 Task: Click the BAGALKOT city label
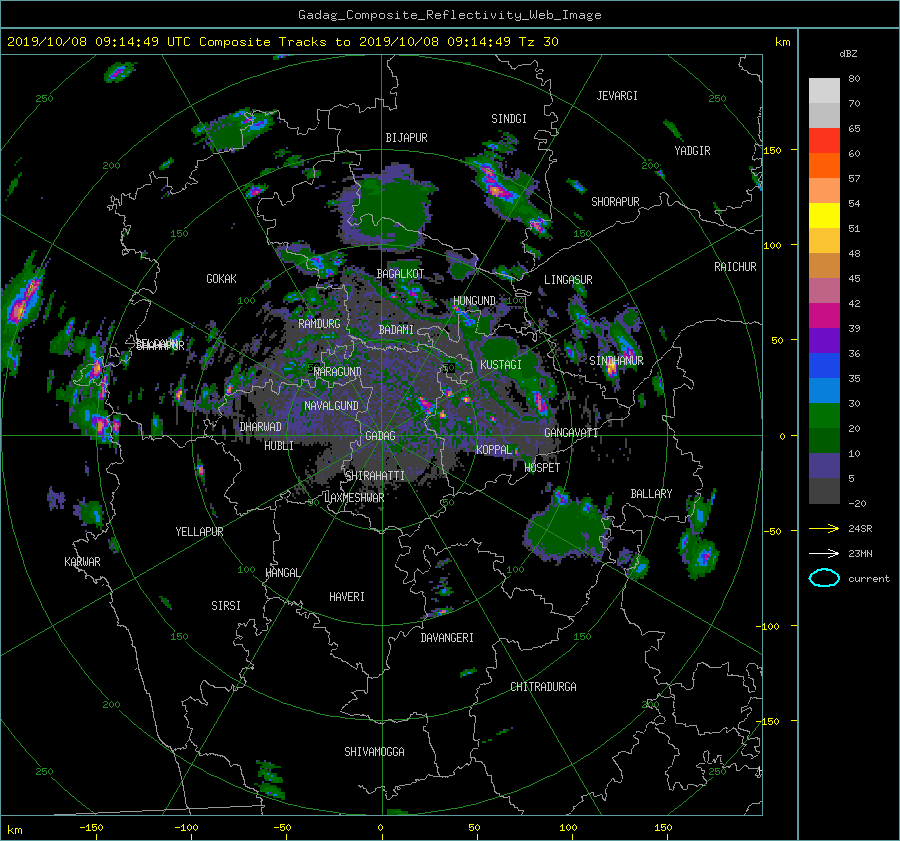[400, 274]
